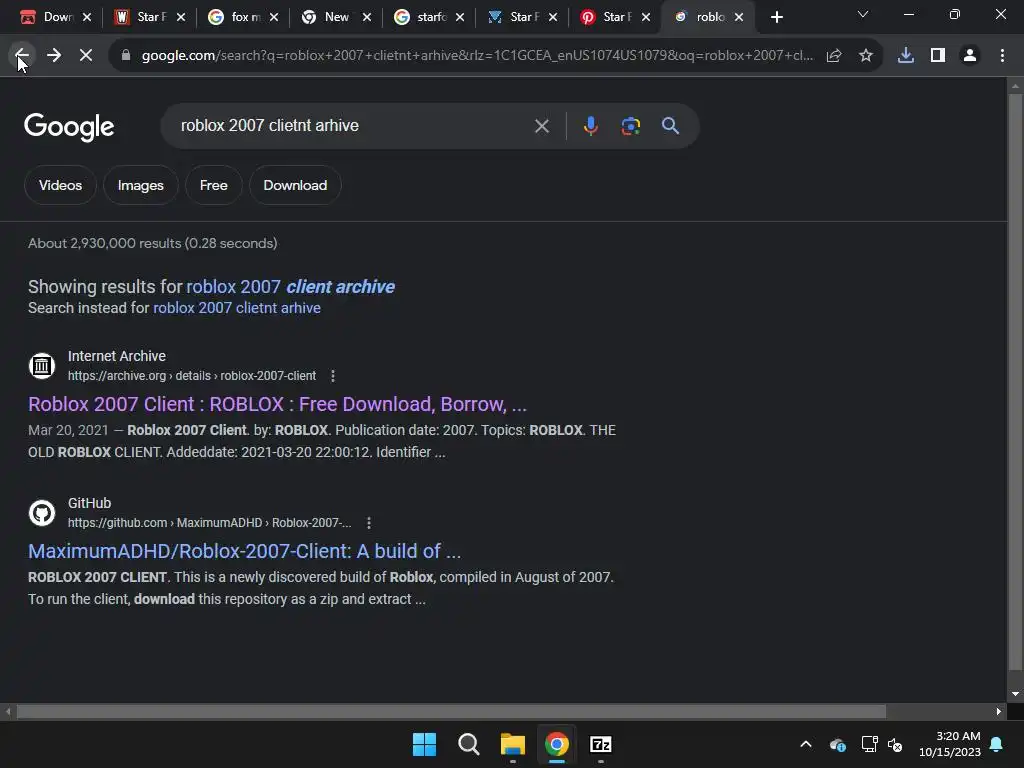Screen dimensions: 1024x768
Task: Click the muted volume tray icon
Action: (895, 744)
